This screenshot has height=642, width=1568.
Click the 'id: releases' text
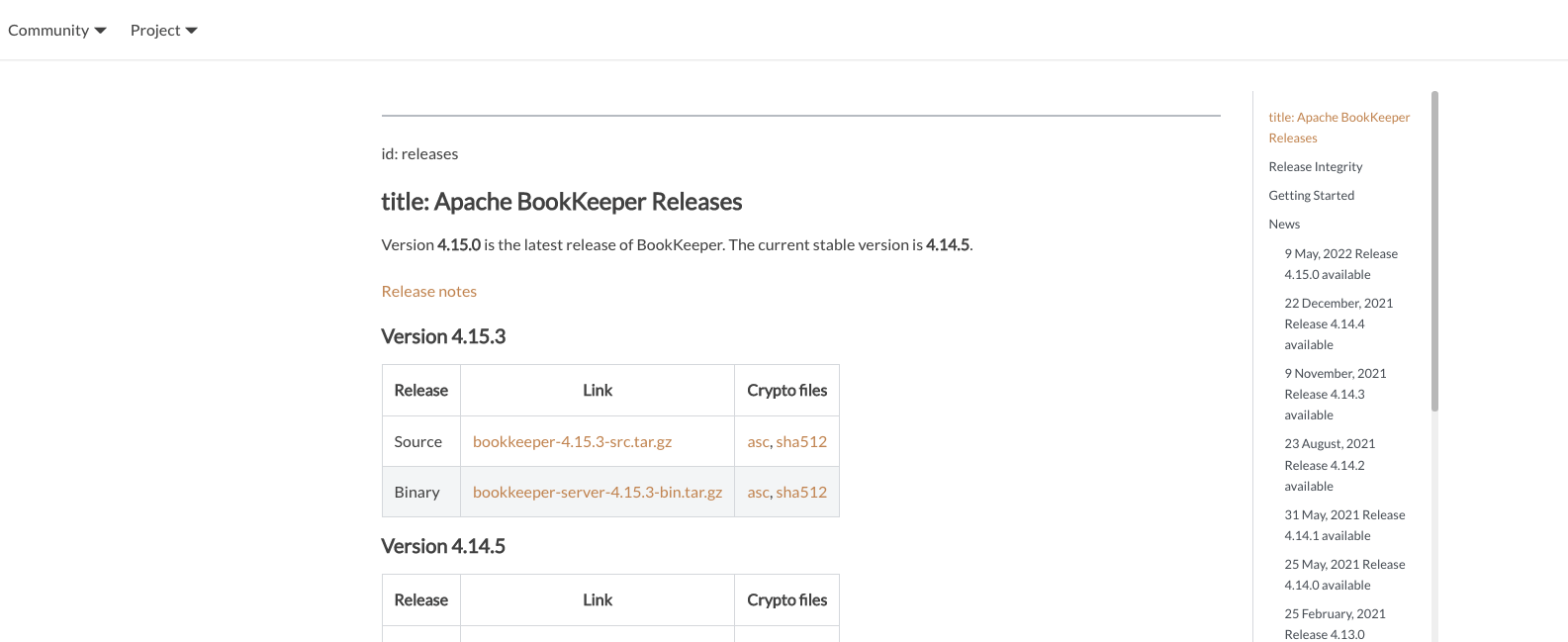click(419, 153)
